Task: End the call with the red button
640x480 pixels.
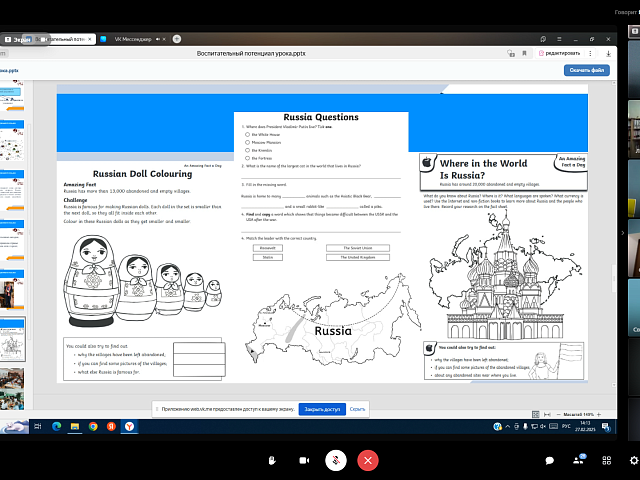Action: pos(368,460)
